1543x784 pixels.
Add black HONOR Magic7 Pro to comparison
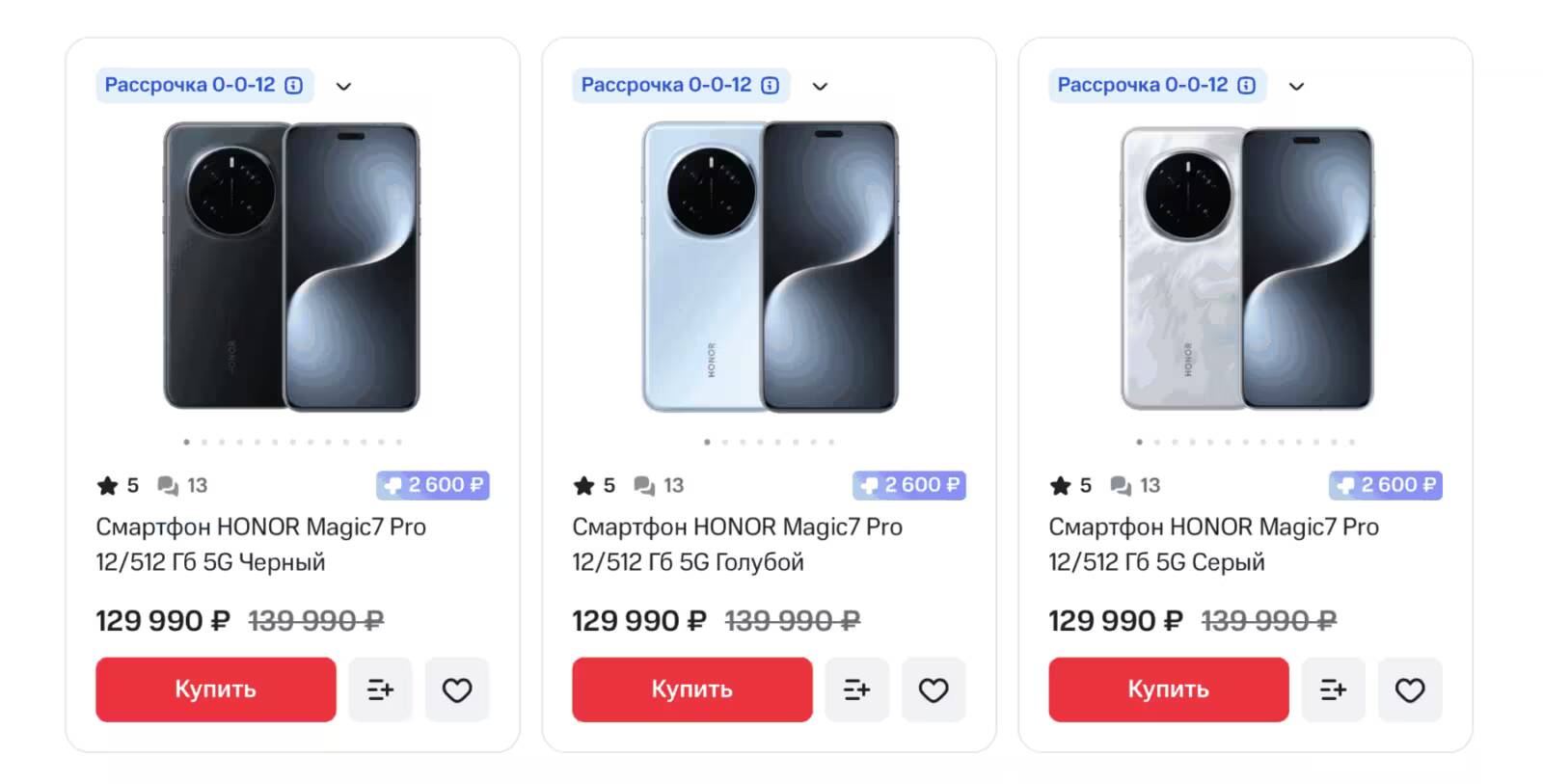point(380,689)
